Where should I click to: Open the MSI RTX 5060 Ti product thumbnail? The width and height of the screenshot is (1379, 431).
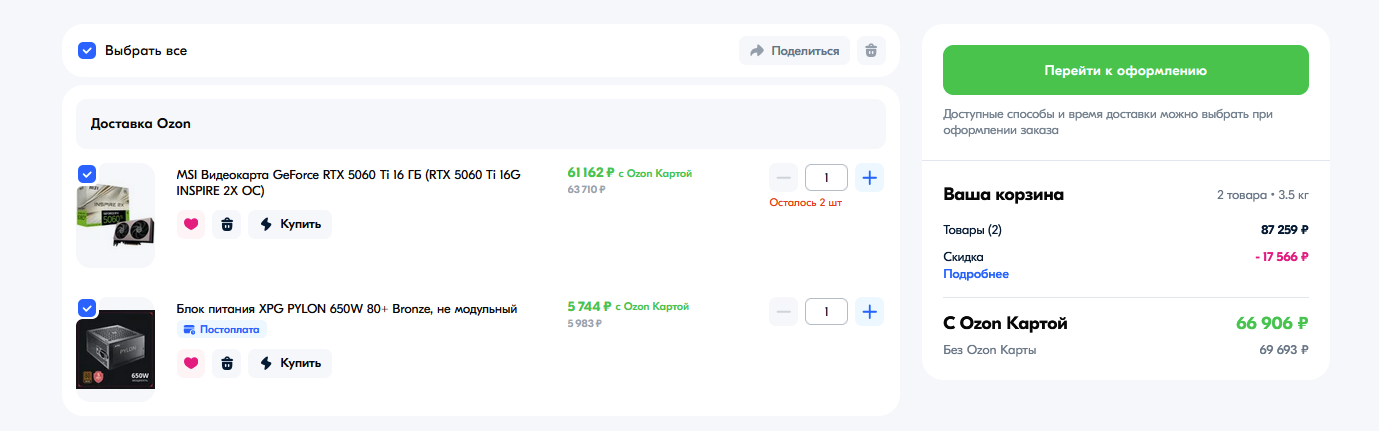tap(116, 216)
